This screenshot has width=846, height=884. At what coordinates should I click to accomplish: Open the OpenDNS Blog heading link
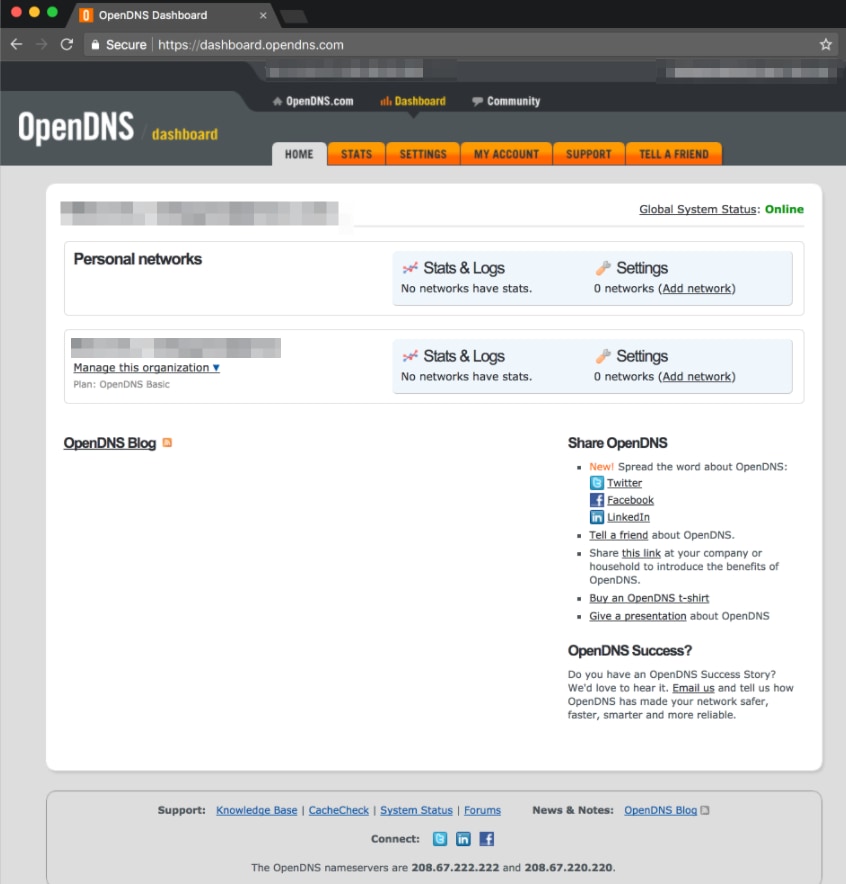[x=110, y=443]
